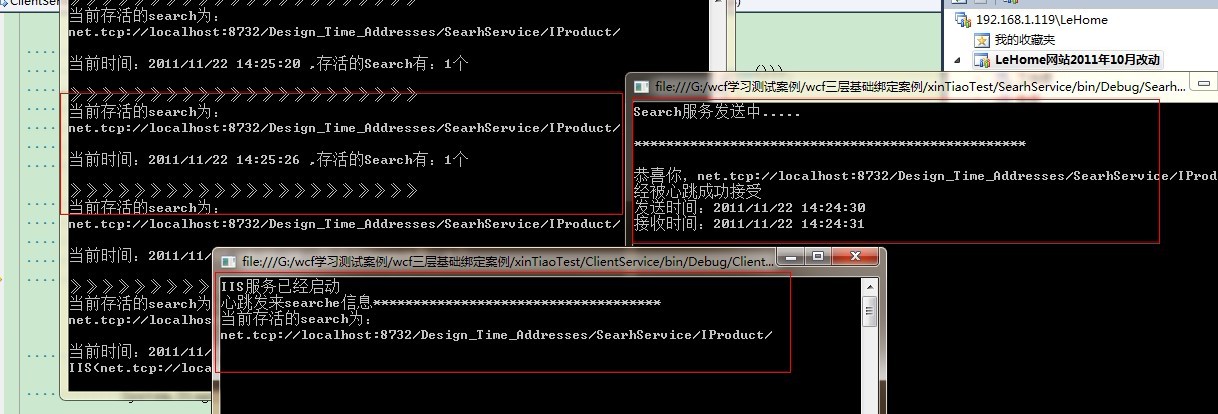Maximize the ClientService console window
This screenshot has width=1218, height=414.
pyautogui.click(x=818, y=258)
